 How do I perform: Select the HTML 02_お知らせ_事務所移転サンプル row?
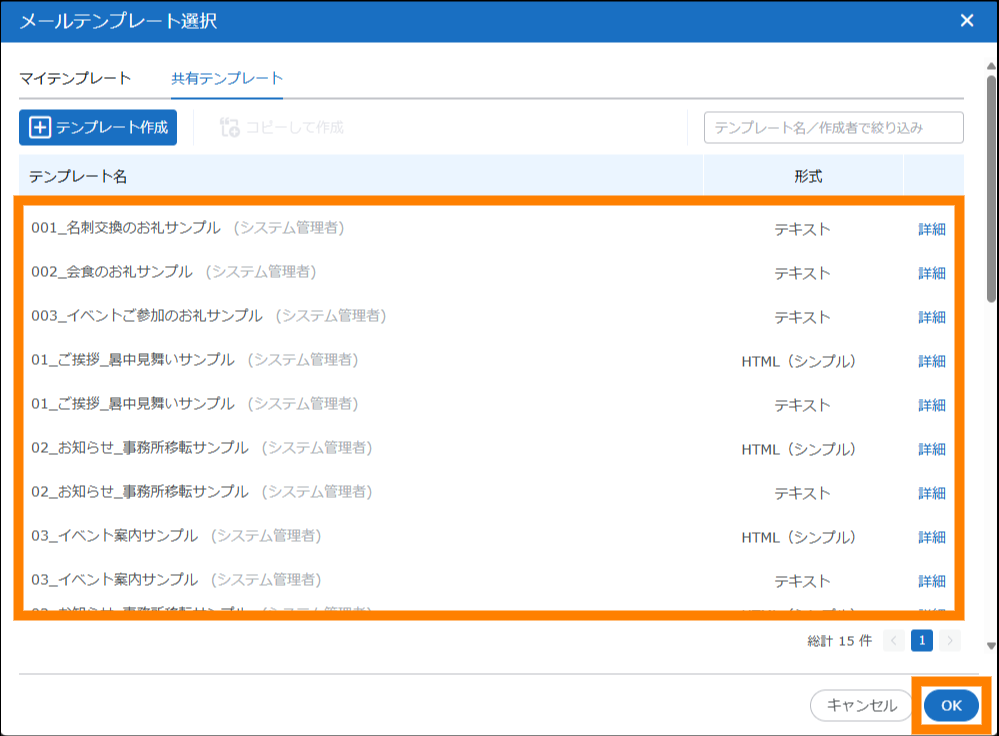pyautogui.click(x=139, y=448)
